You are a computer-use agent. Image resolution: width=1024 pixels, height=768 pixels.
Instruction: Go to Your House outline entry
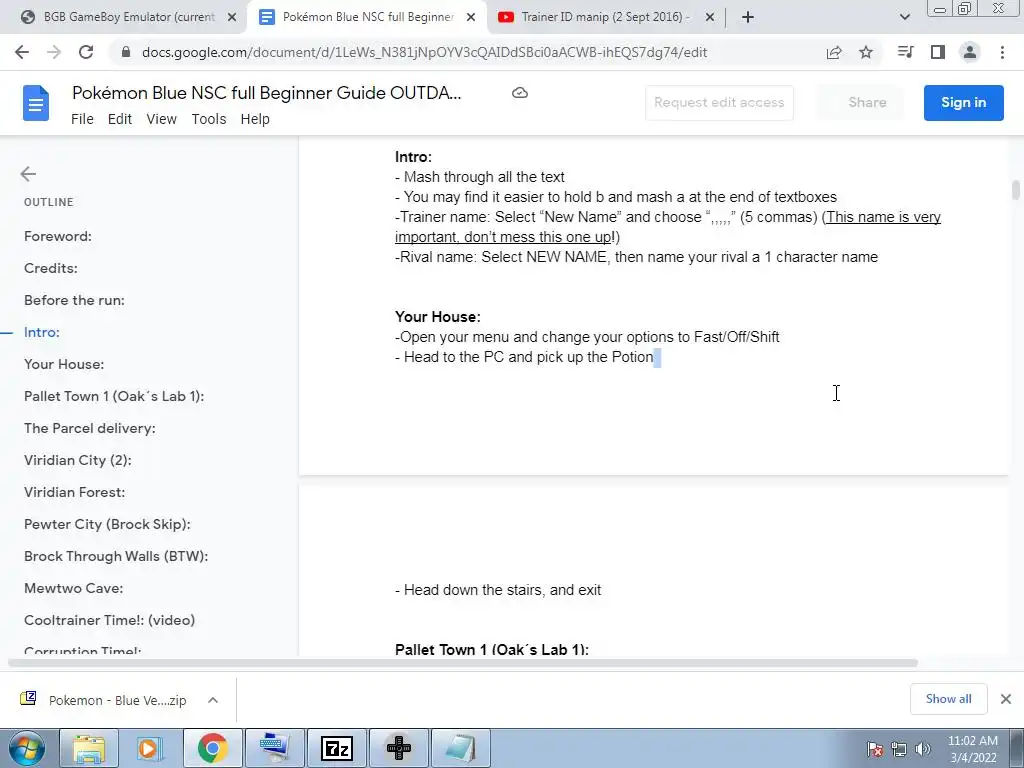64,364
